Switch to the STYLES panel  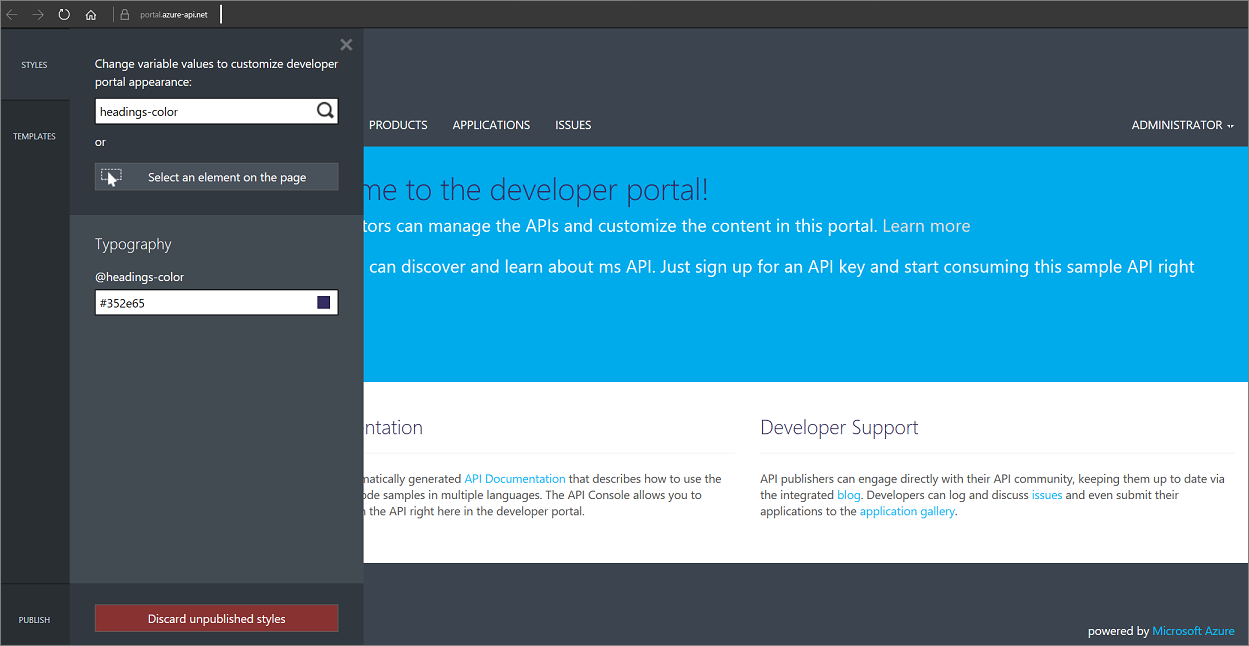(34, 64)
